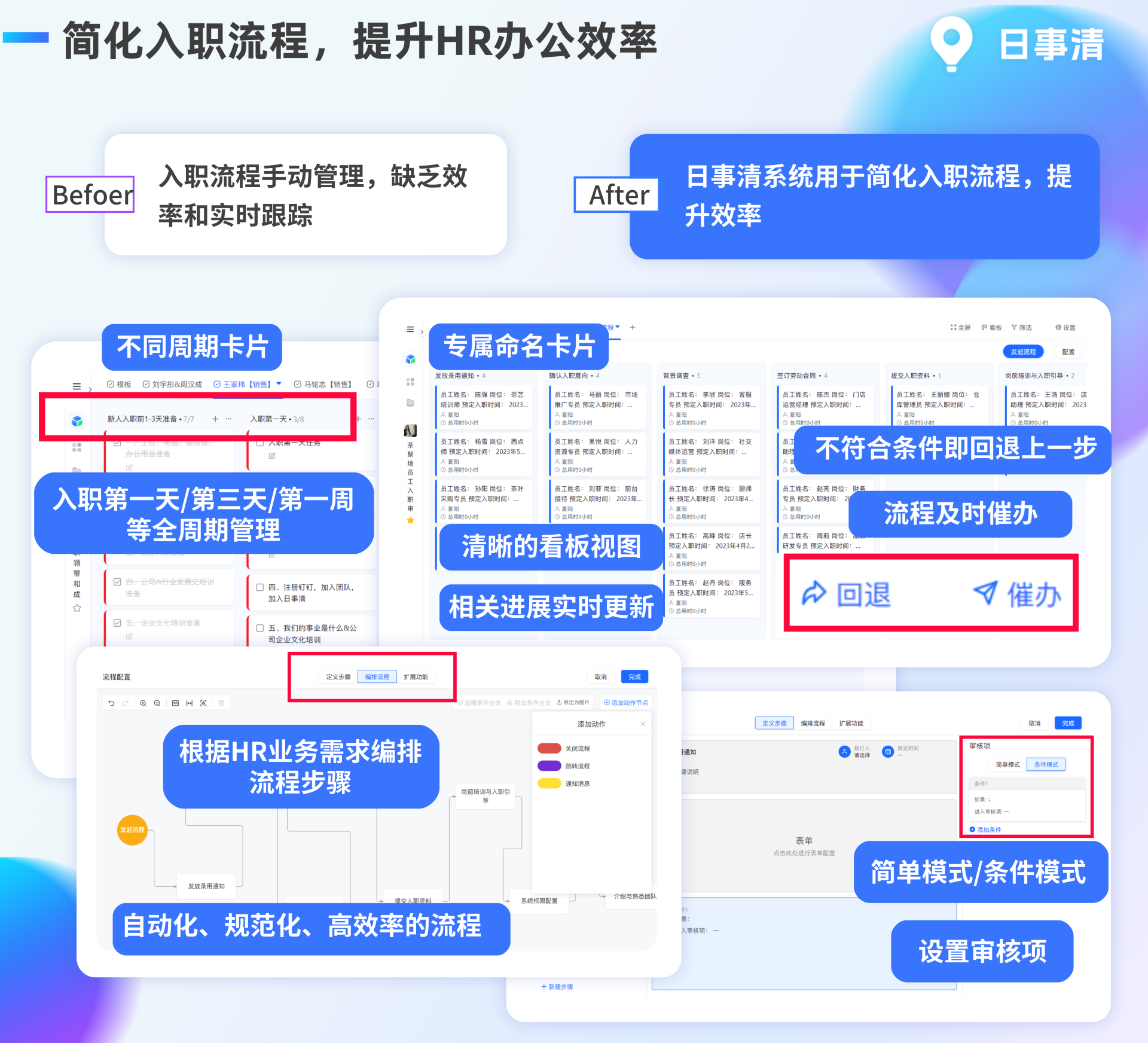Image resolution: width=1148 pixels, height=1043 pixels.
Task: Expand 王家玮【销售】 tab dropdown arrow
Action: (x=279, y=384)
